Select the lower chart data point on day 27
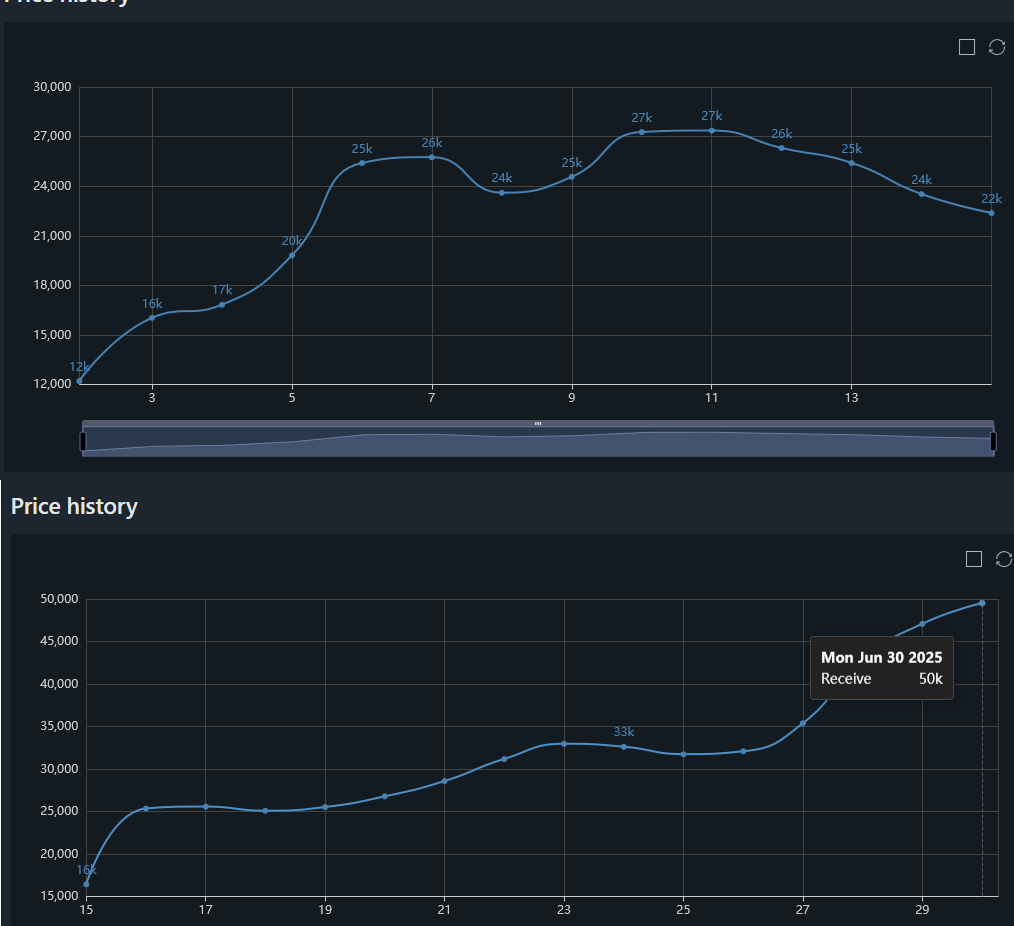The height and width of the screenshot is (926, 1014). tap(803, 723)
